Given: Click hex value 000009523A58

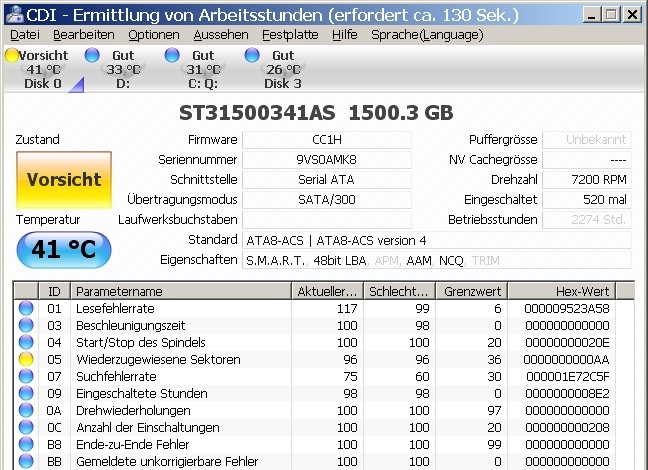Looking at the screenshot, I should pos(567,308).
